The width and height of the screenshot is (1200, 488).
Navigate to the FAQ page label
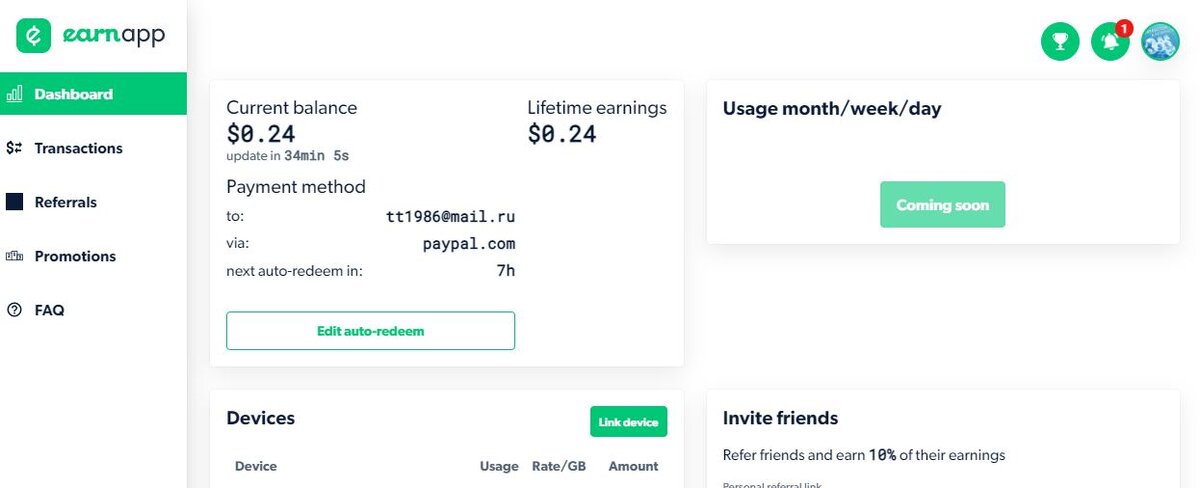(x=49, y=310)
